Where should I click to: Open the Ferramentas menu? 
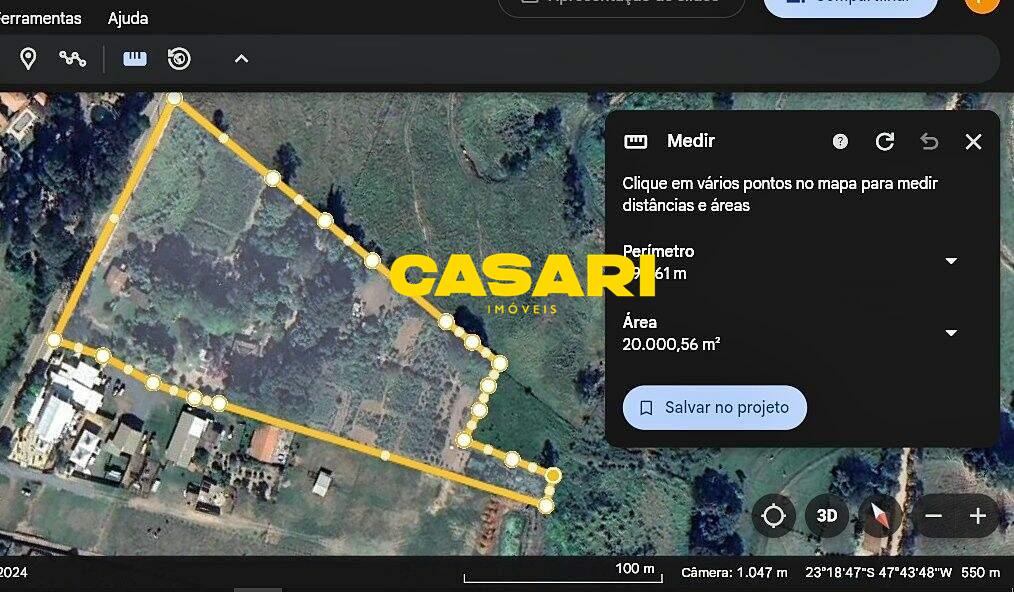point(40,18)
